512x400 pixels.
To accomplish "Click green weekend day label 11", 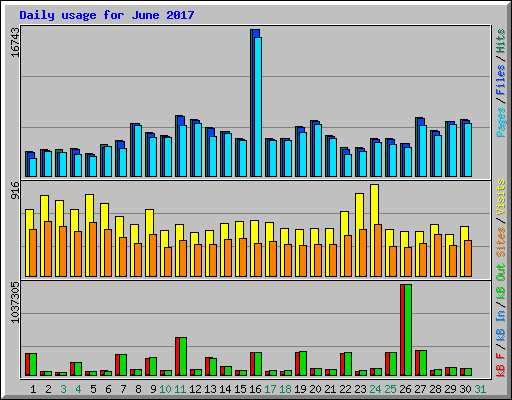I will point(180,389).
